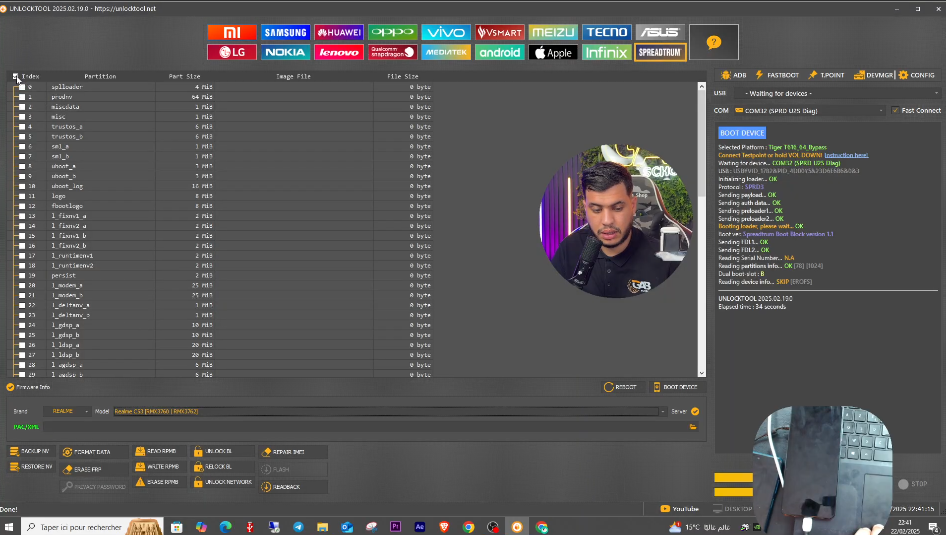Select the Huawei brand icon
This screenshot has width=946, height=535.
point(339,32)
